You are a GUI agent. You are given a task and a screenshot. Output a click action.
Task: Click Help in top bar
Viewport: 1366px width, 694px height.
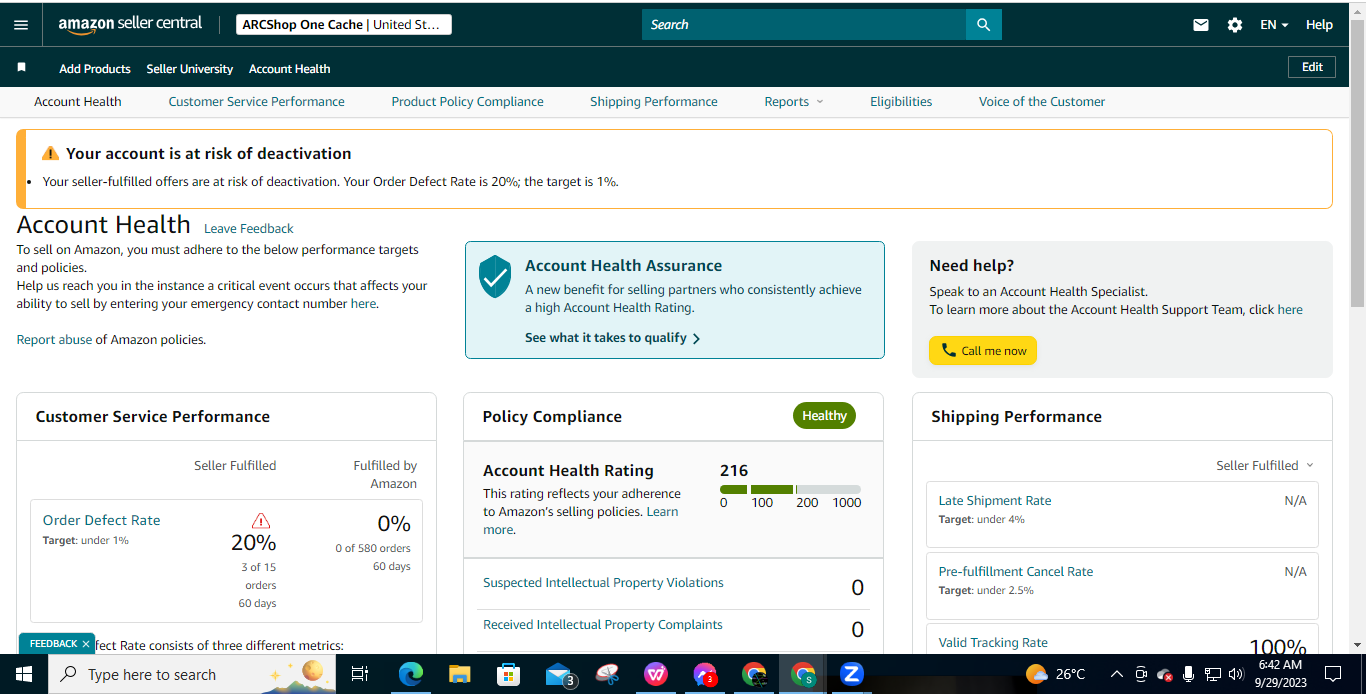[x=1319, y=25]
